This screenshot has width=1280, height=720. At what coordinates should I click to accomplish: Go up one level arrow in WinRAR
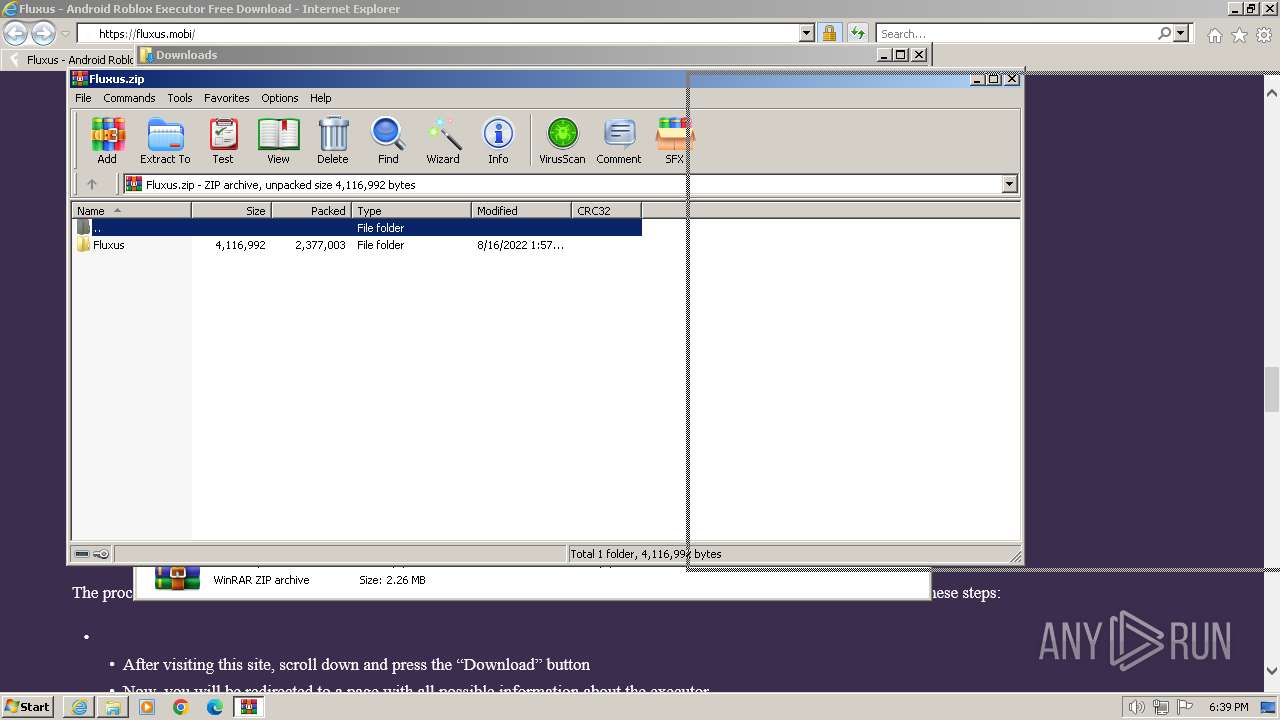click(x=92, y=184)
